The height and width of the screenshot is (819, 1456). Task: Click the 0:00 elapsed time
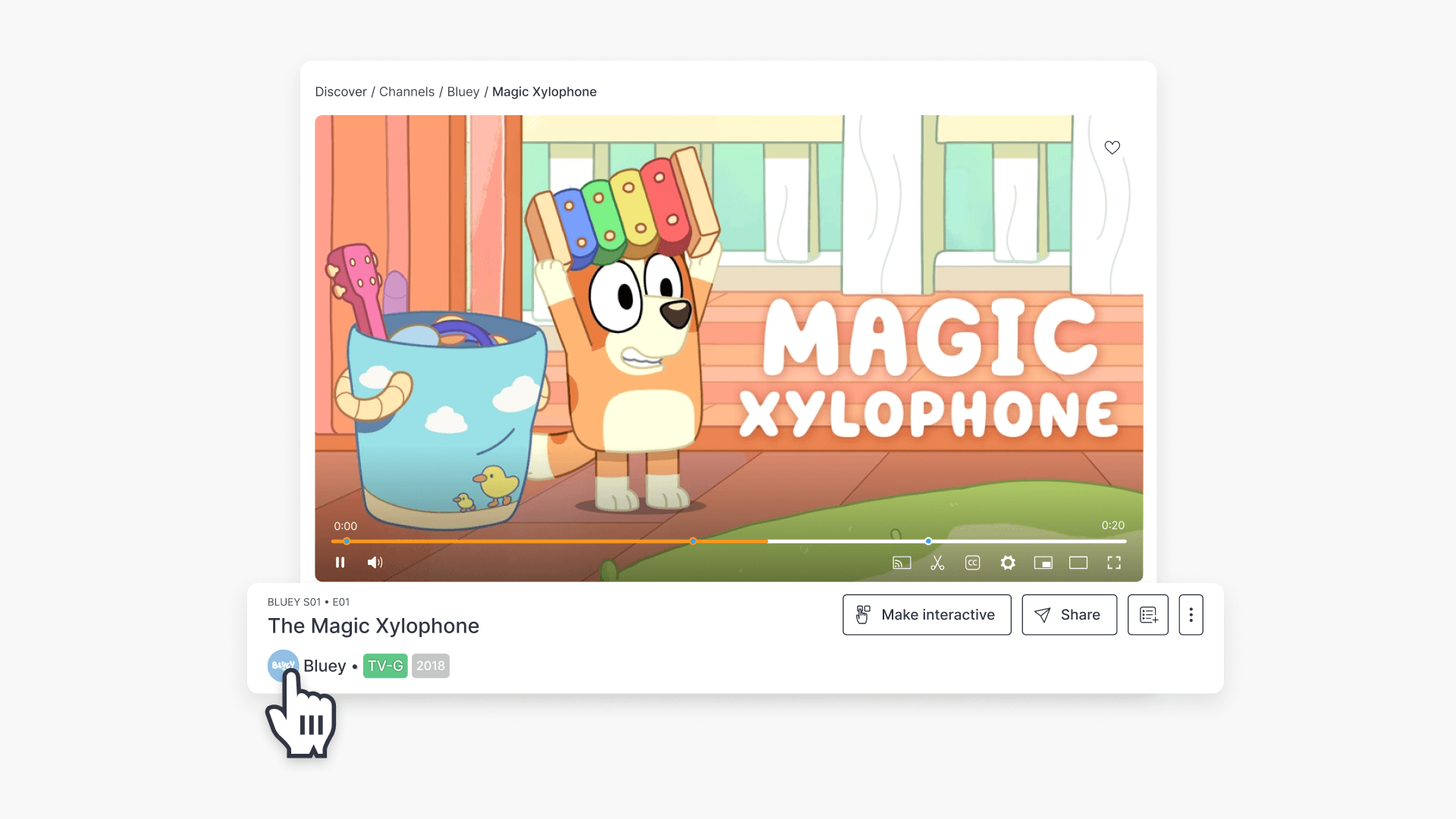[345, 526]
